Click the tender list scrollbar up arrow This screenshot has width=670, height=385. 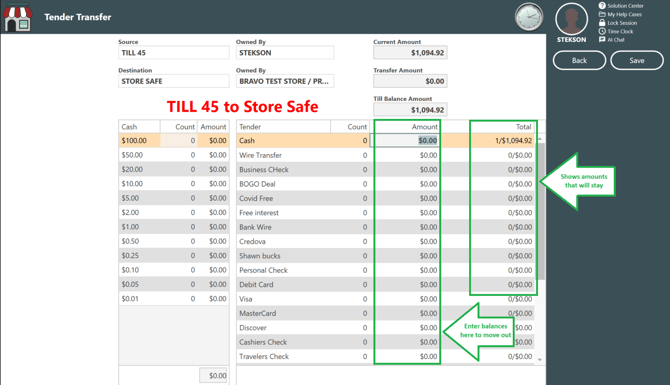540,139
